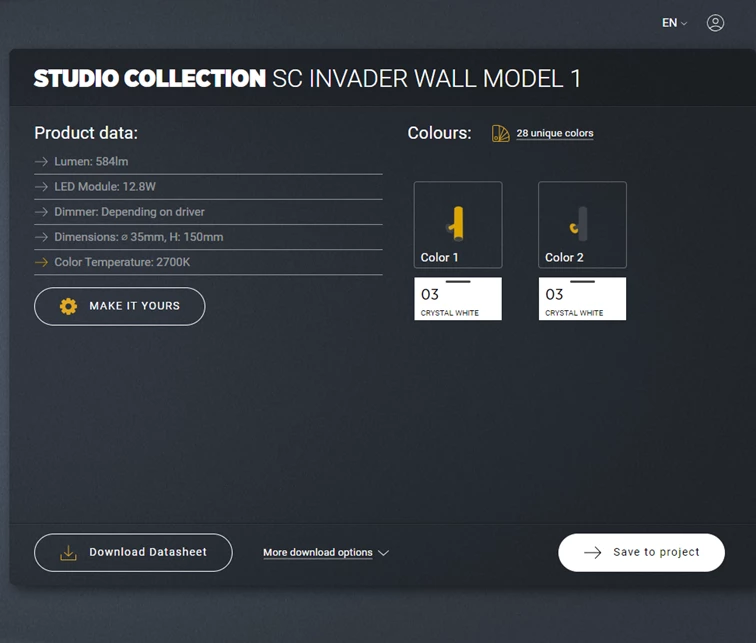
Task: Select the Dimensions product data row
Action: tap(138, 237)
